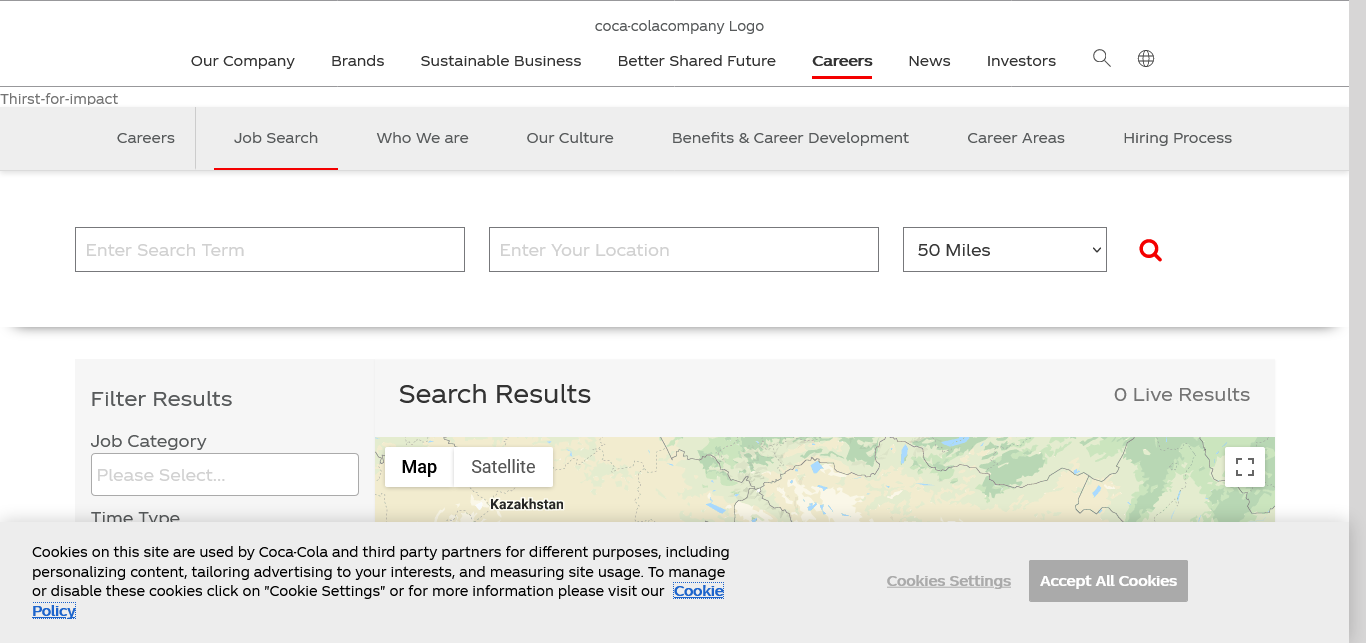The width and height of the screenshot is (1366, 643).
Task: Open the globe language selector icon
Action: click(x=1146, y=58)
